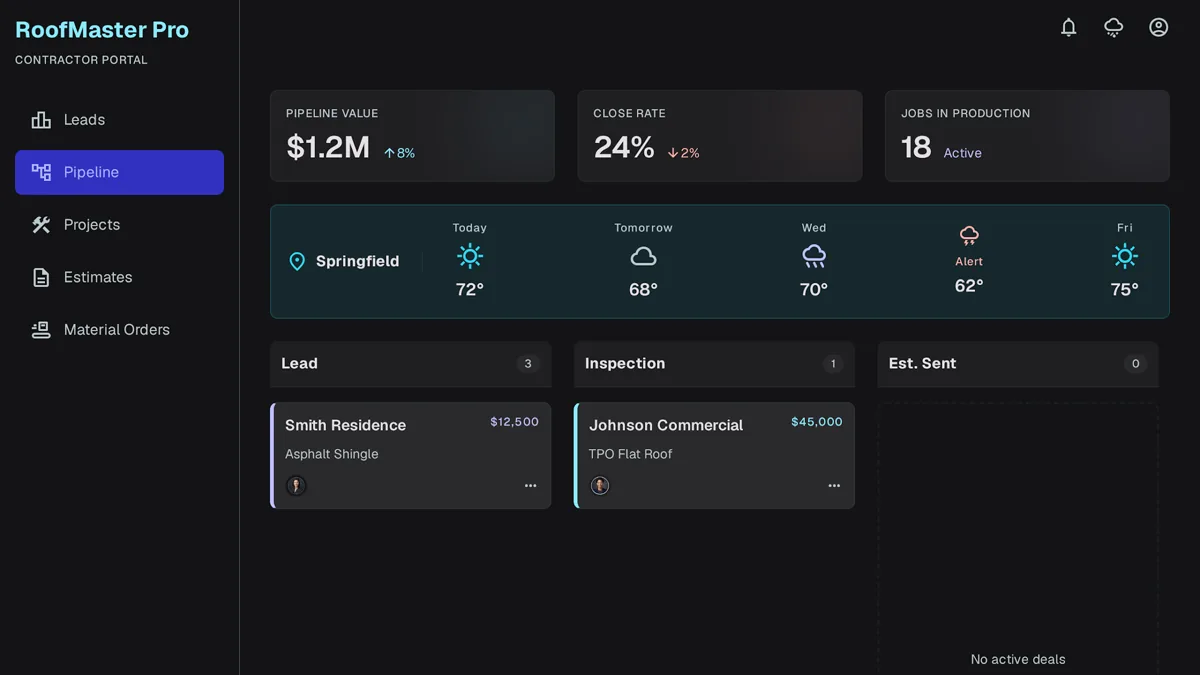Open the notifications bell icon
The height and width of the screenshot is (675, 1200).
(1069, 28)
